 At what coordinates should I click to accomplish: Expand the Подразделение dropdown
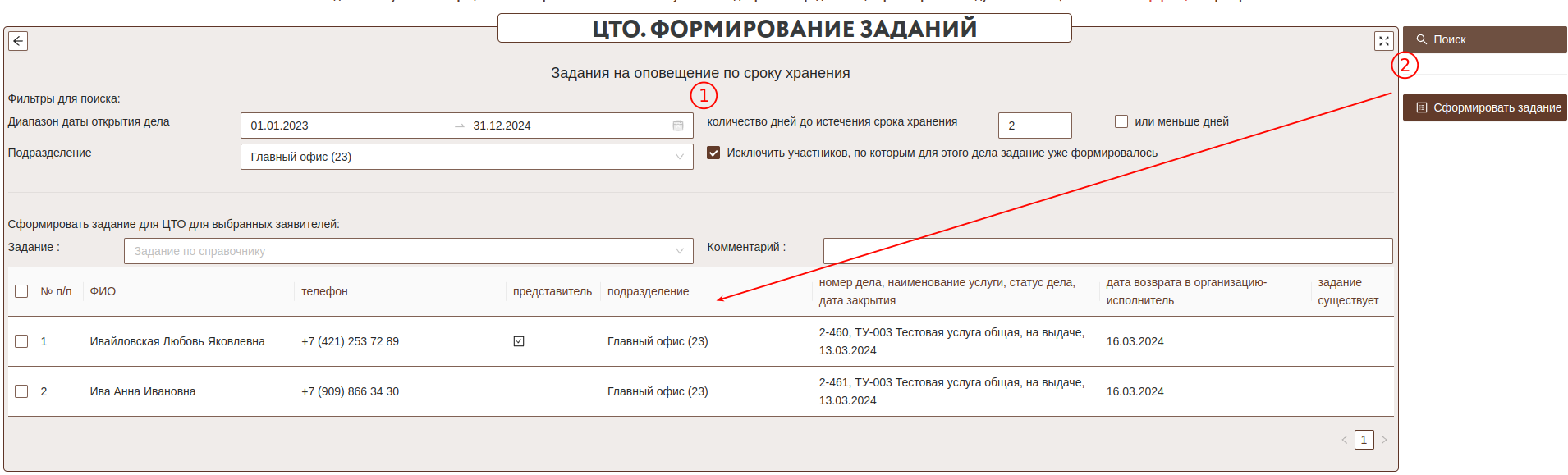(x=466, y=157)
